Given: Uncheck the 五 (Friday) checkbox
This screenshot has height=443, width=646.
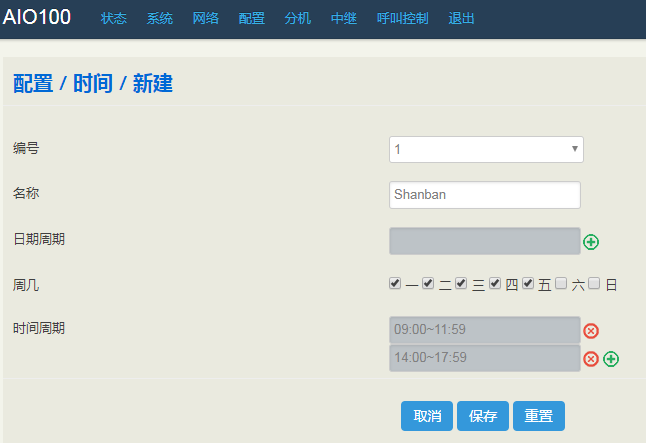Looking at the screenshot, I should [528, 283].
